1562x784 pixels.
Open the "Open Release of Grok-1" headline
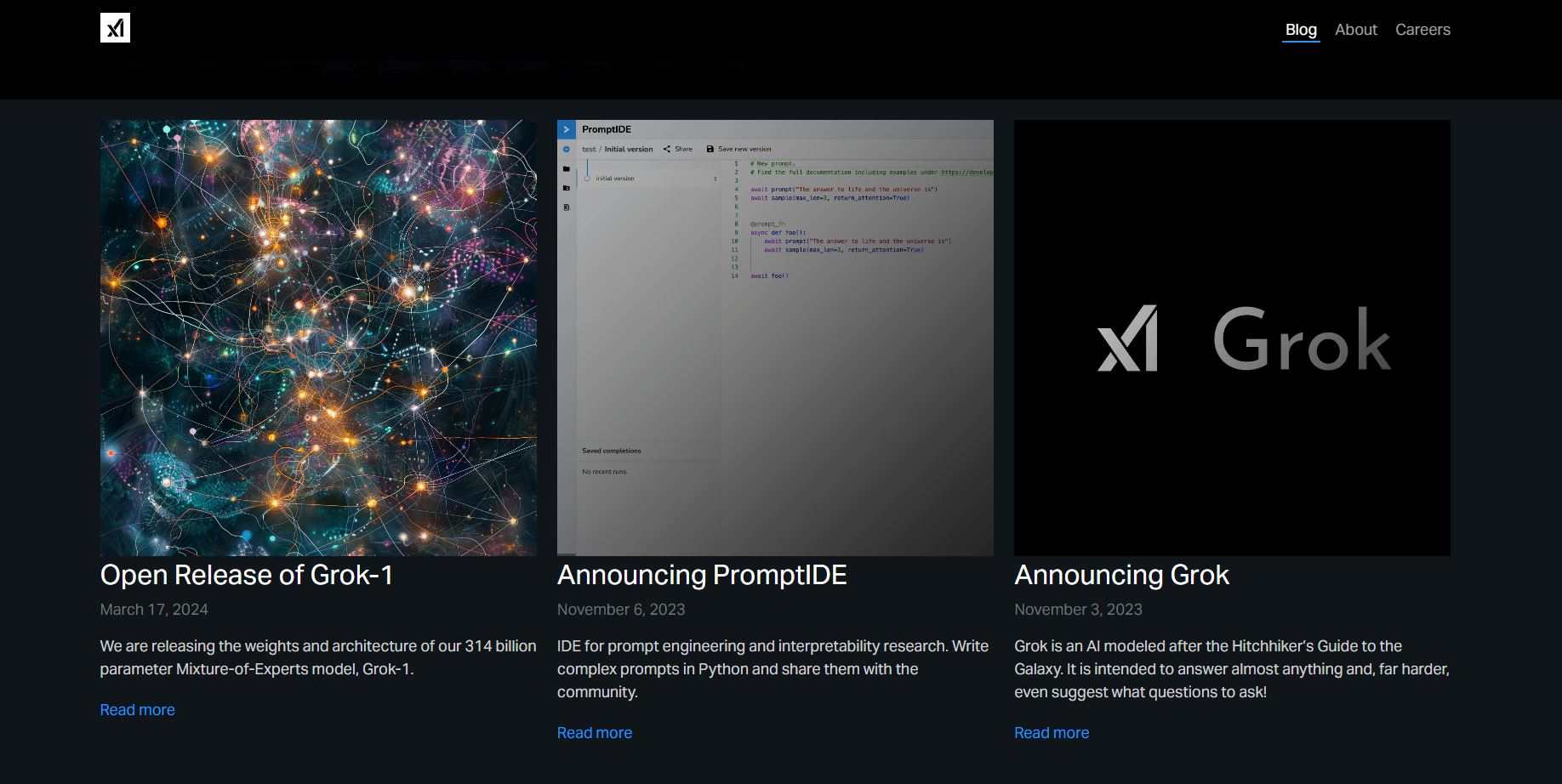pyautogui.click(x=247, y=576)
